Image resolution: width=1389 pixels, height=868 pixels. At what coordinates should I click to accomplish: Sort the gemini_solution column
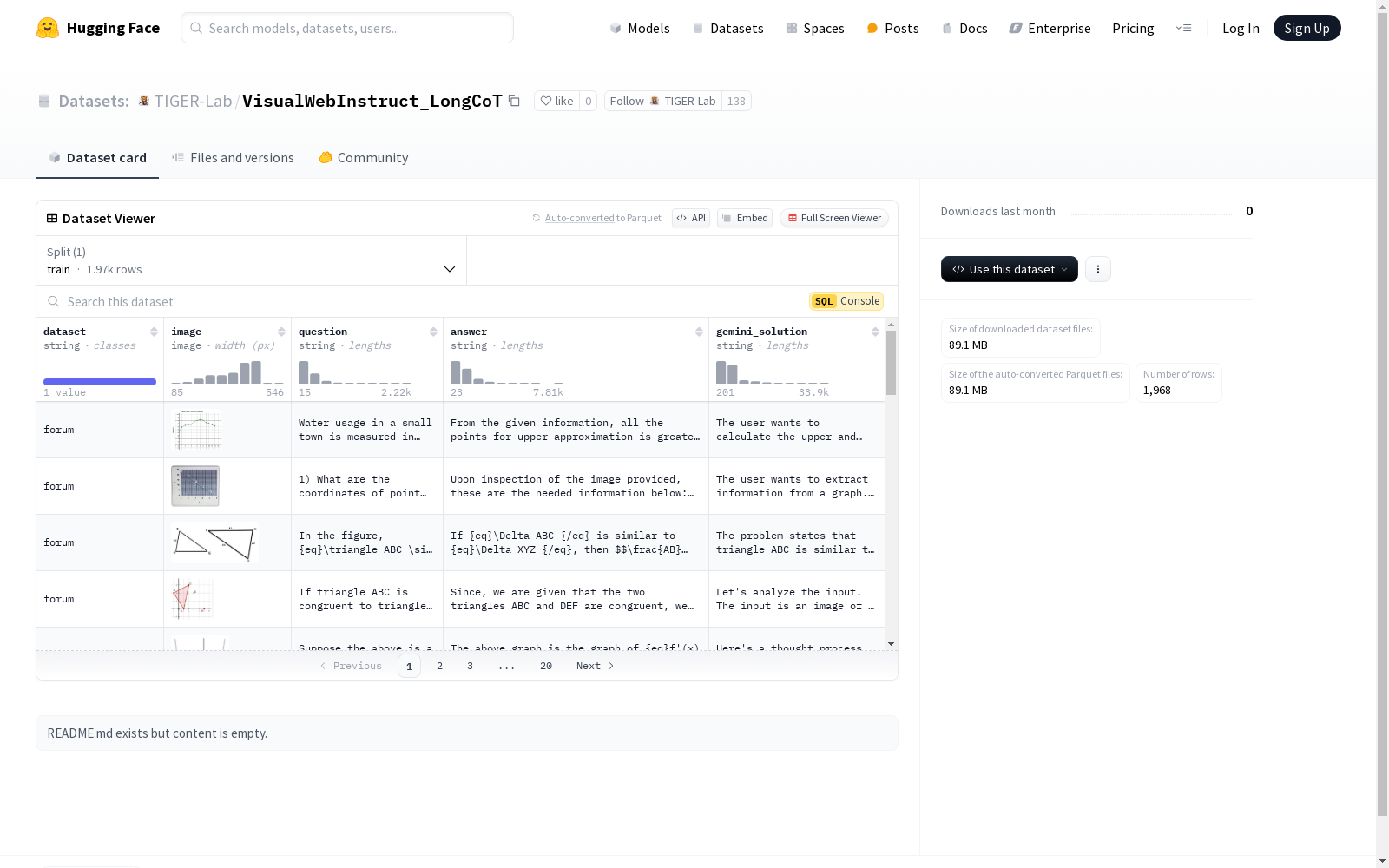(x=875, y=332)
